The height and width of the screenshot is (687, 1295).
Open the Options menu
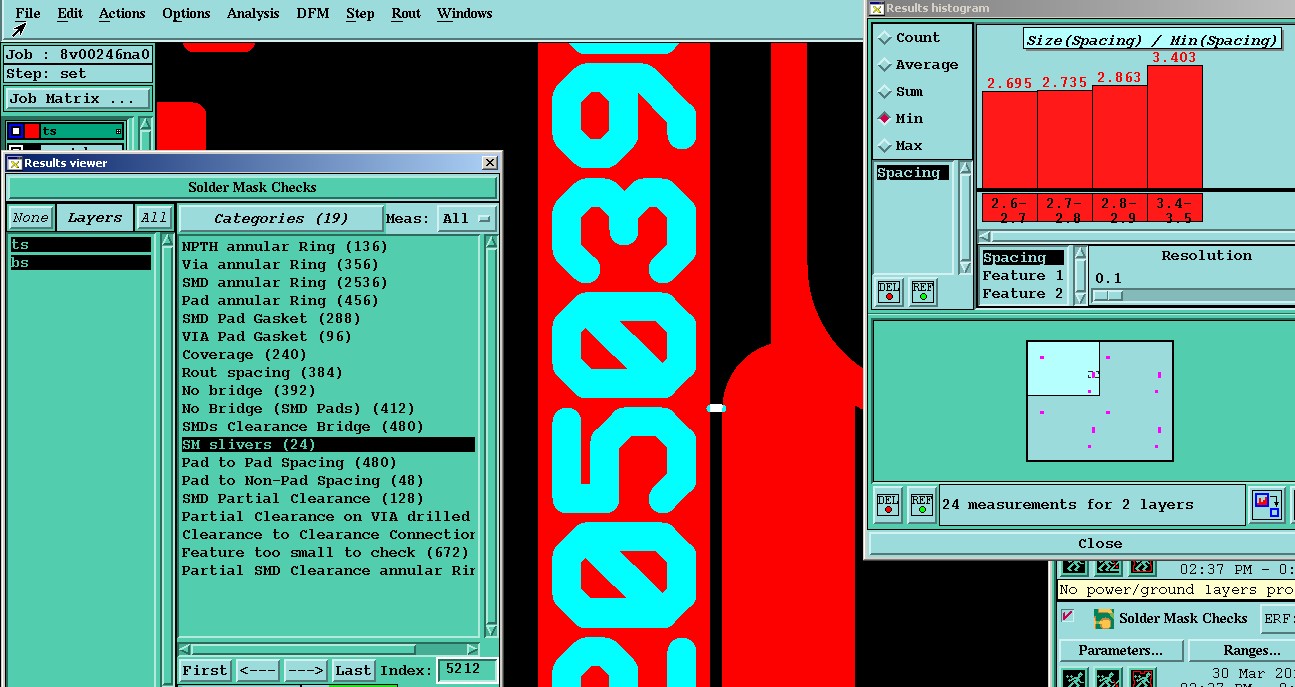[x=186, y=13]
